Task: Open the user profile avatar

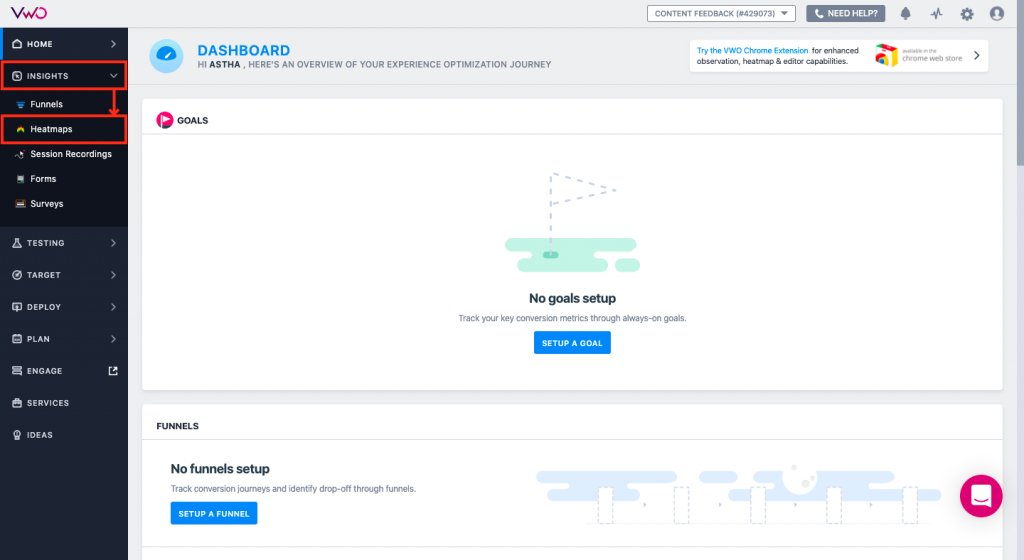Action: click(x=997, y=14)
